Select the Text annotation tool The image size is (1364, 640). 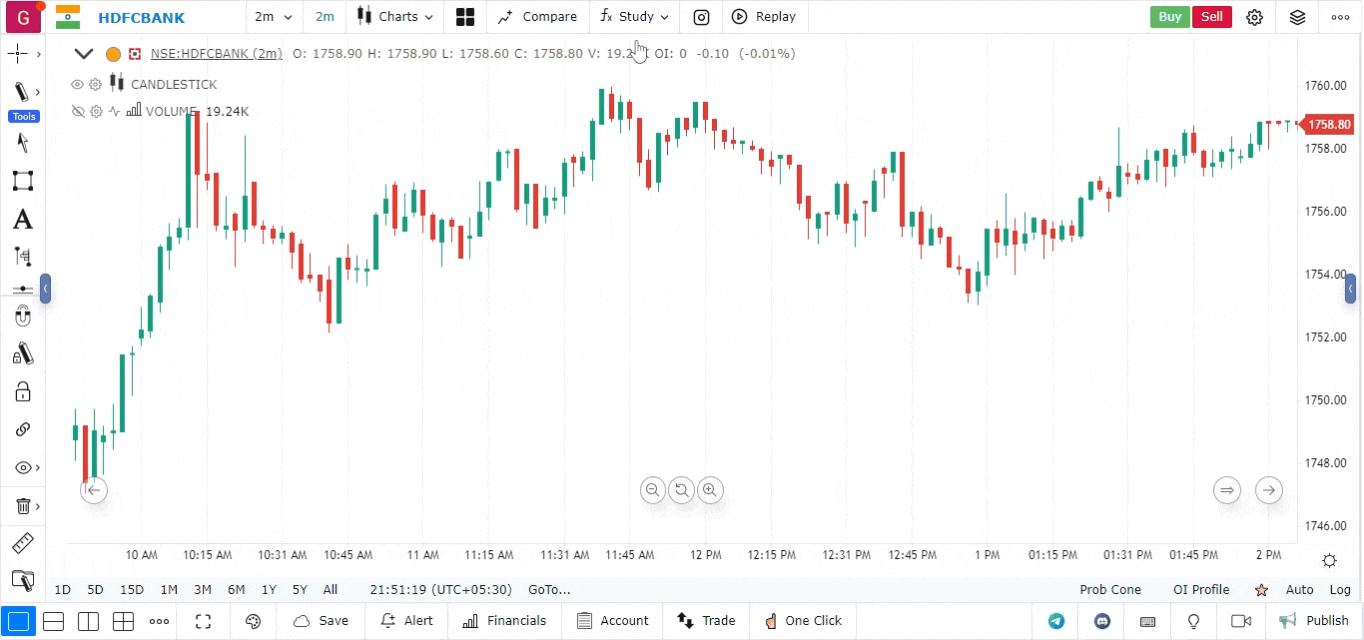point(22,219)
